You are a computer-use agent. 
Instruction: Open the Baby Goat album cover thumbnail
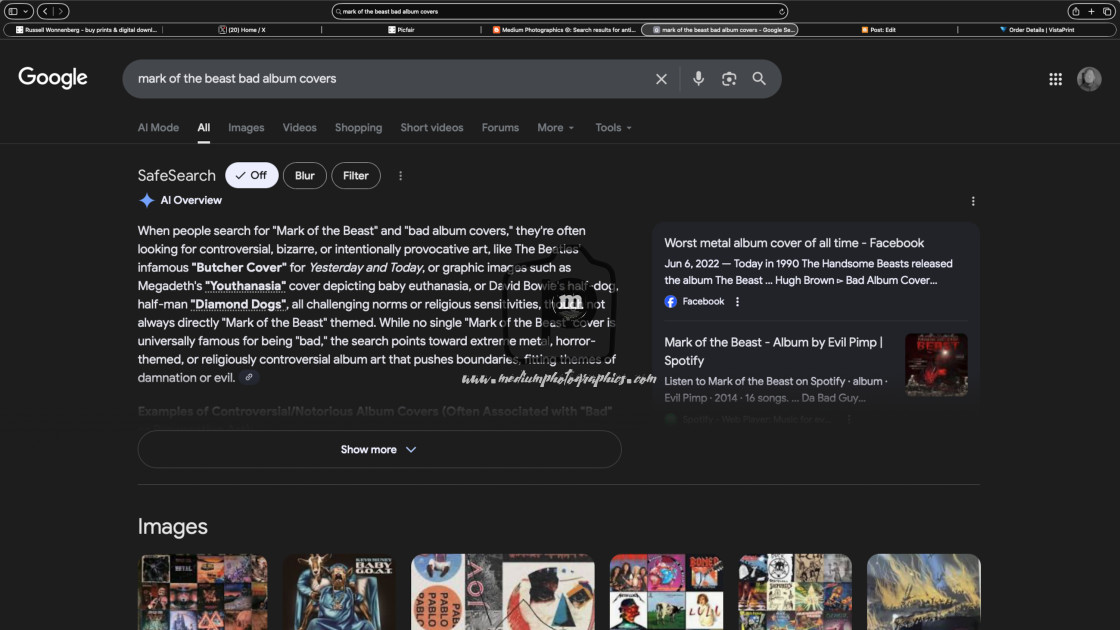click(339, 591)
